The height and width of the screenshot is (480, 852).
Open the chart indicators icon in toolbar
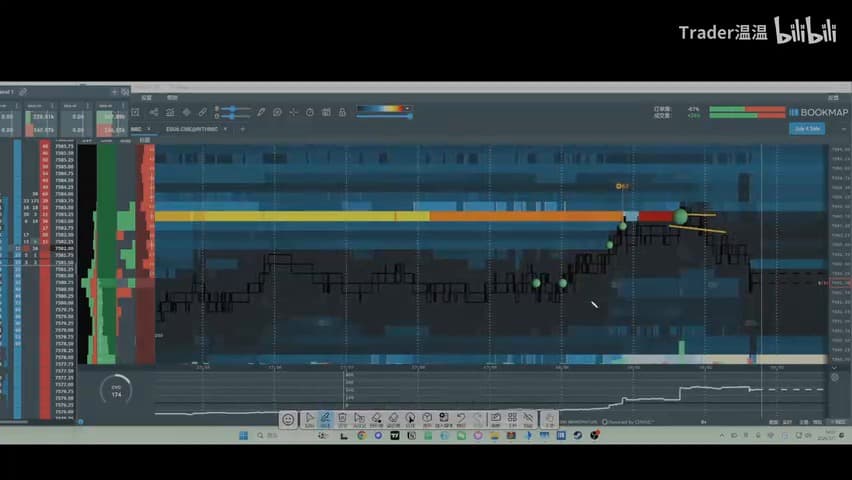pyautogui.click(x=170, y=112)
